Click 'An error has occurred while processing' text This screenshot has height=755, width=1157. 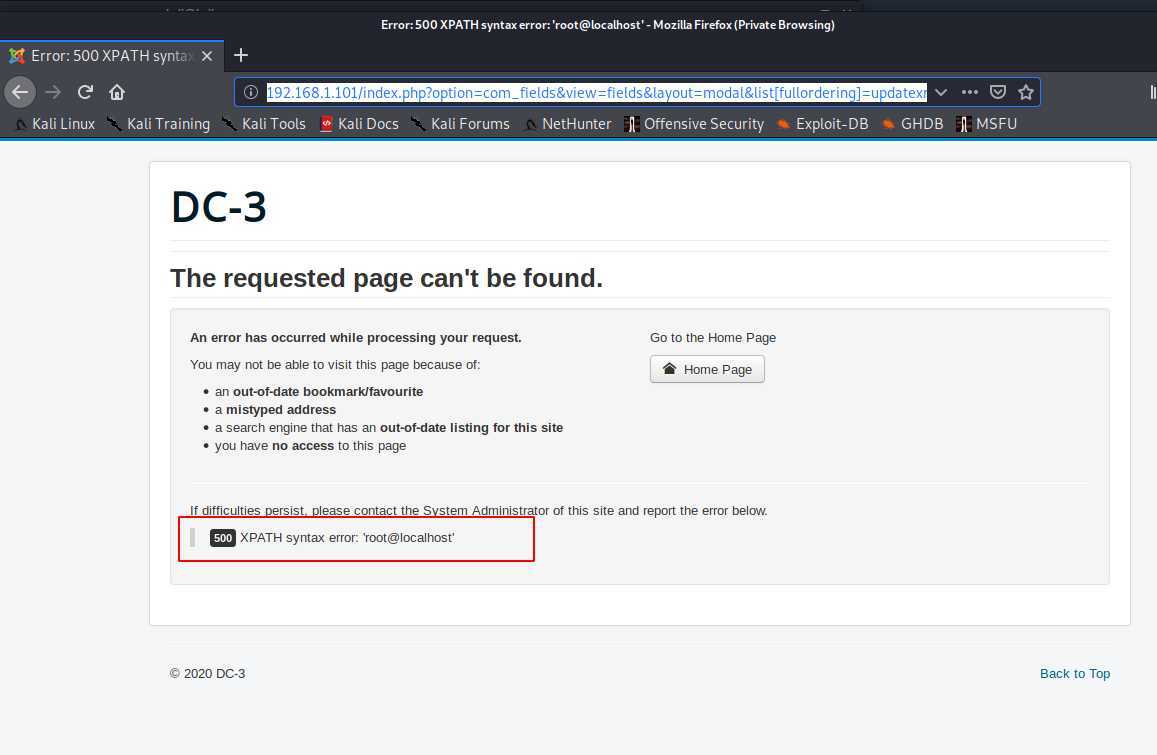pyautogui.click(x=356, y=337)
